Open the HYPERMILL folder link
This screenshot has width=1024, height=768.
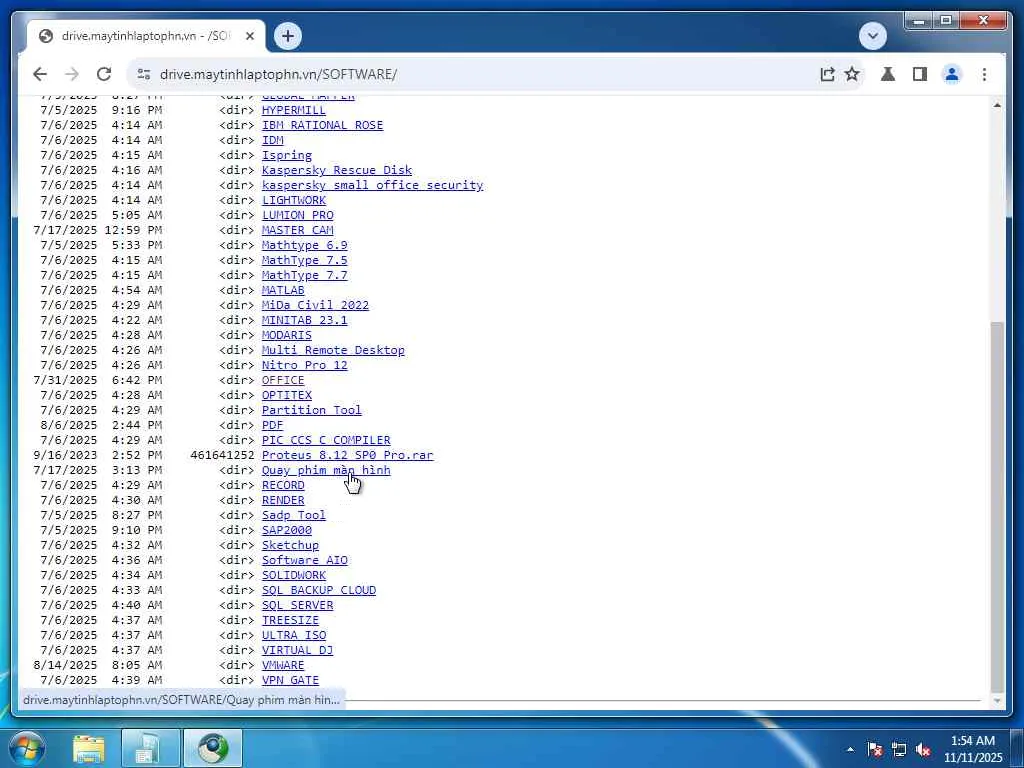tap(293, 110)
